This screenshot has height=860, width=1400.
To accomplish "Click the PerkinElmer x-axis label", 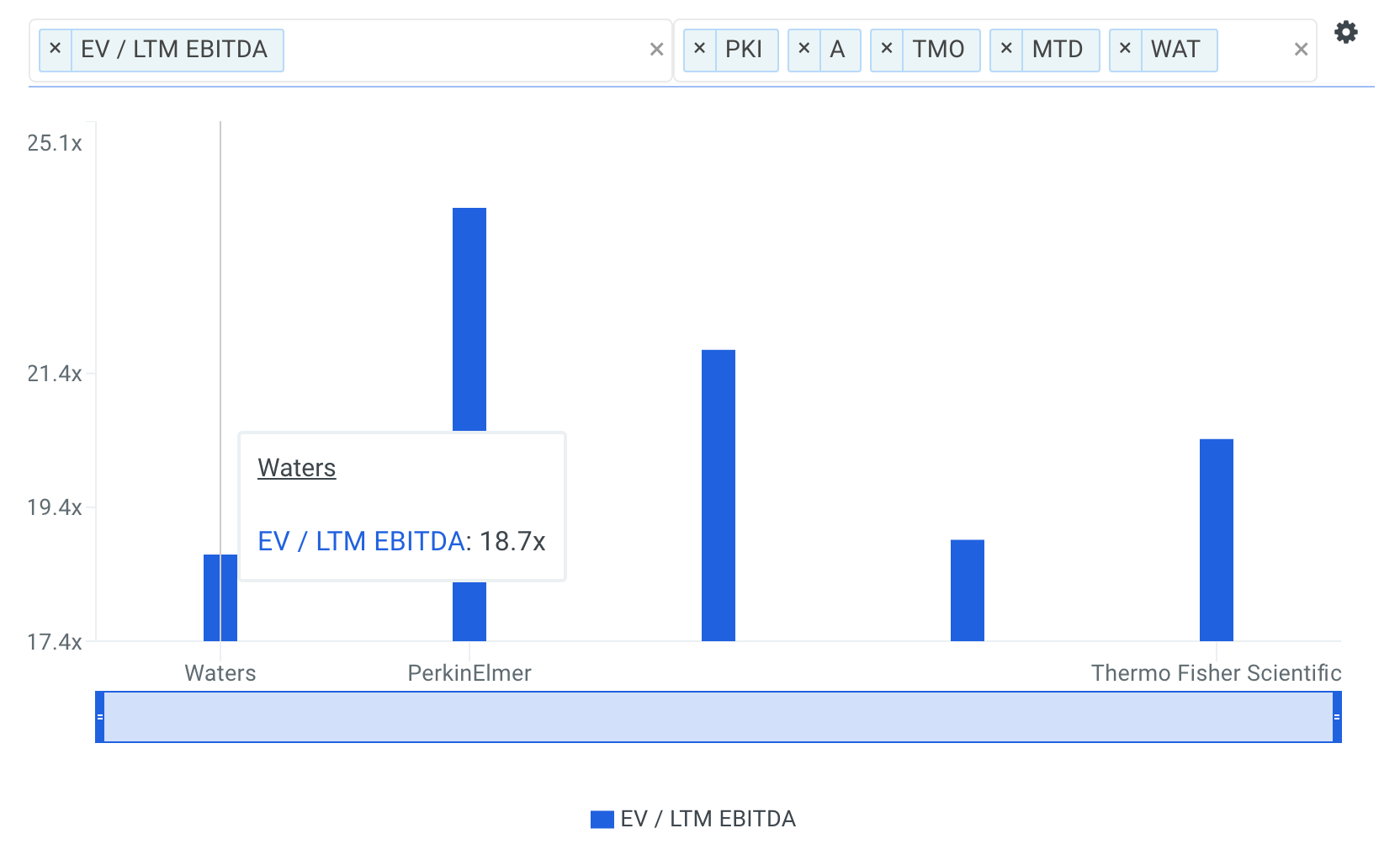I will coord(469,673).
